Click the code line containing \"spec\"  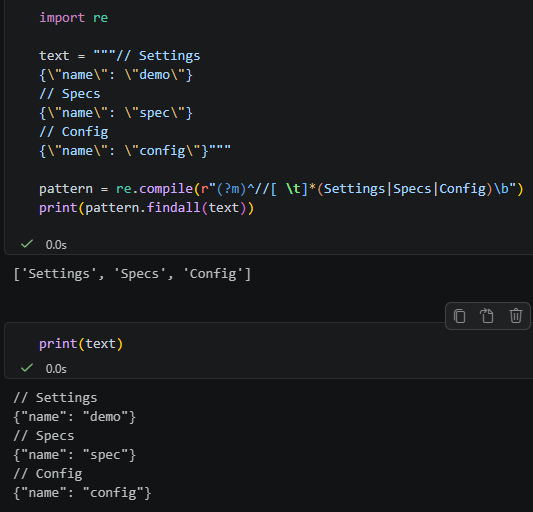click(x=116, y=113)
